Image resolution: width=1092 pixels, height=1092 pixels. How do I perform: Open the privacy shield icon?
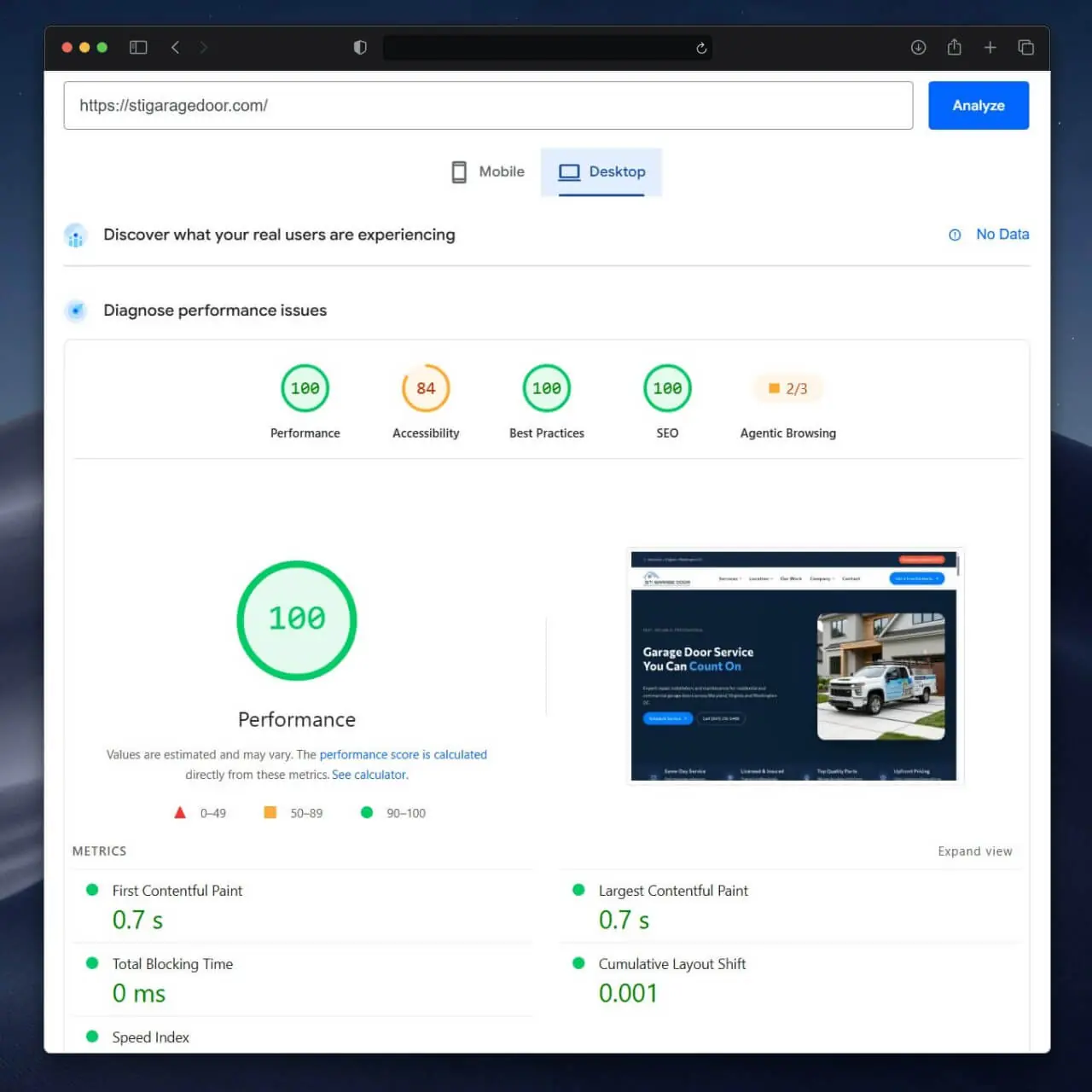360,48
